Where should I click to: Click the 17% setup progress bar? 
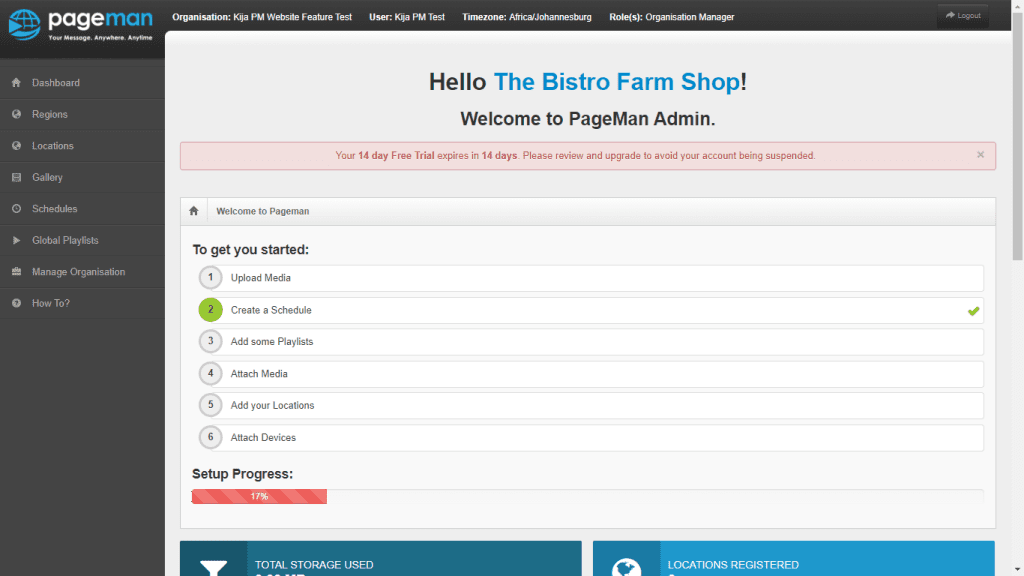coord(258,496)
